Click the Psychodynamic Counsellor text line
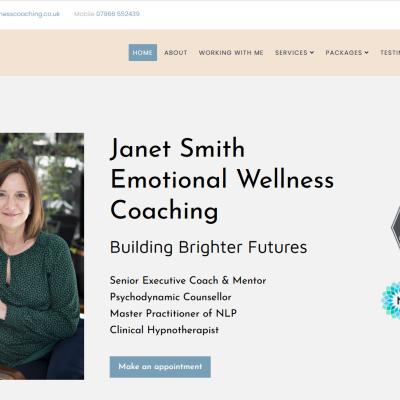The image size is (400, 400). click(171, 297)
